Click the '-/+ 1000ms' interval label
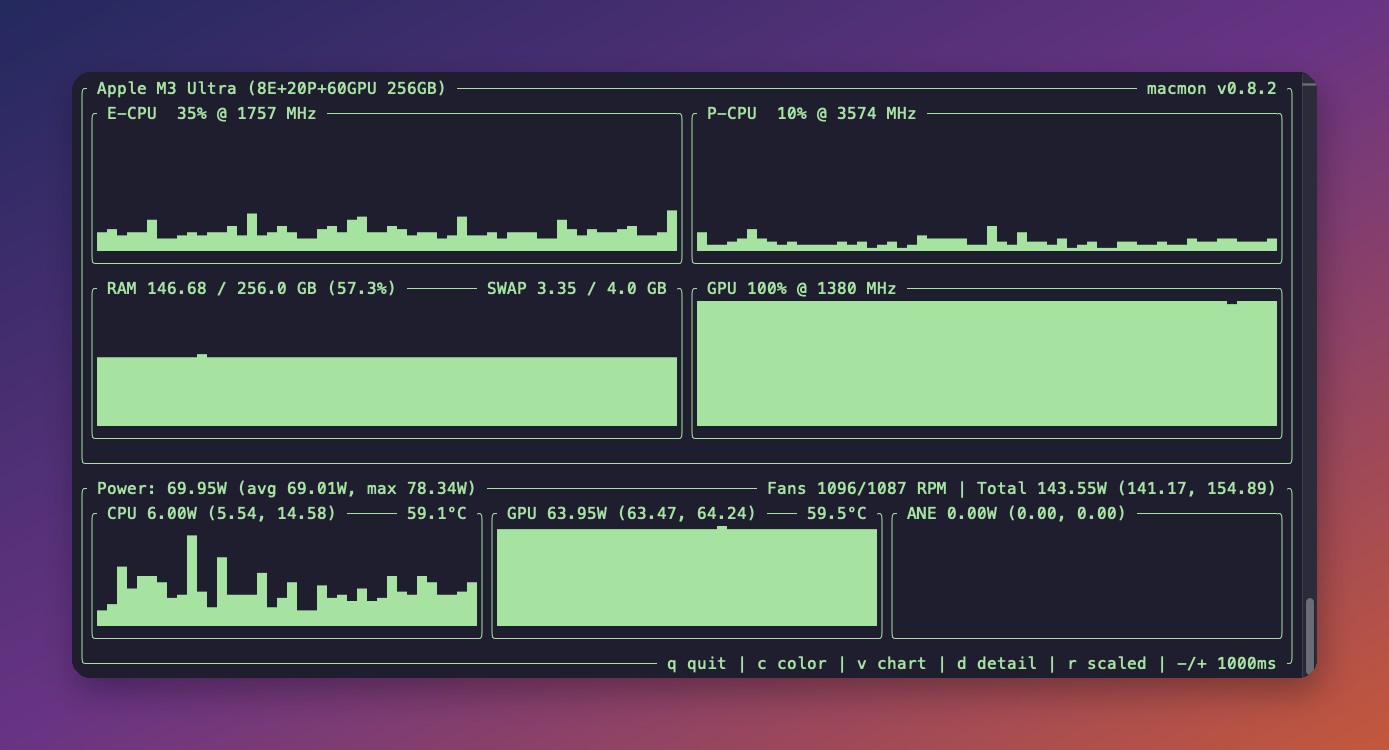1389x750 pixels. (x=1227, y=663)
